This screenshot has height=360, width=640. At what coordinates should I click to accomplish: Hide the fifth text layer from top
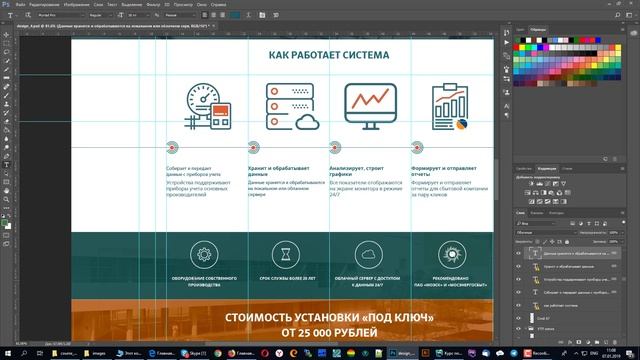[x=518, y=305]
